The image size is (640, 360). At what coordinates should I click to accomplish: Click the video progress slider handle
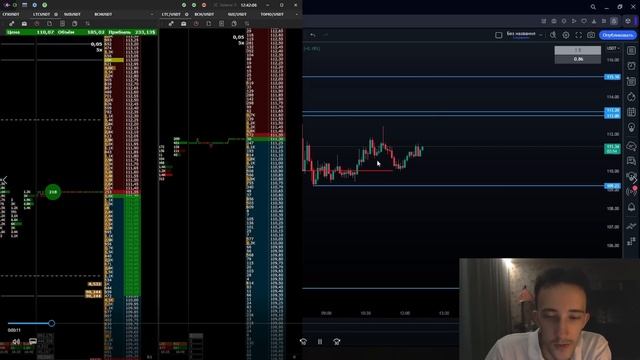tap(51, 323)
